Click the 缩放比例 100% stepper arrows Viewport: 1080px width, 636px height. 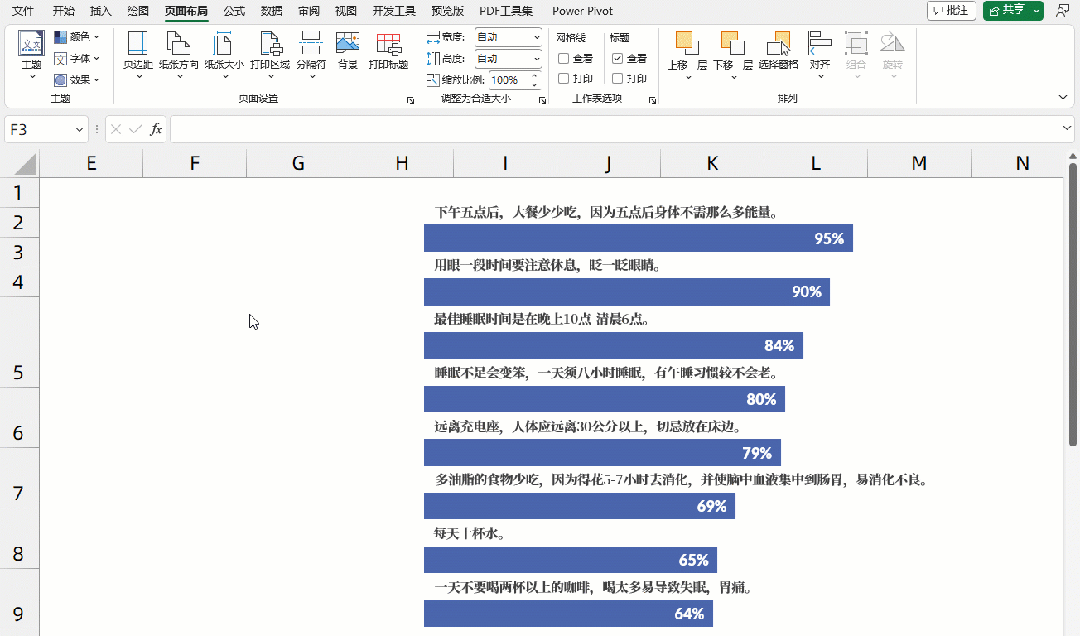click(x=534, y=80)
